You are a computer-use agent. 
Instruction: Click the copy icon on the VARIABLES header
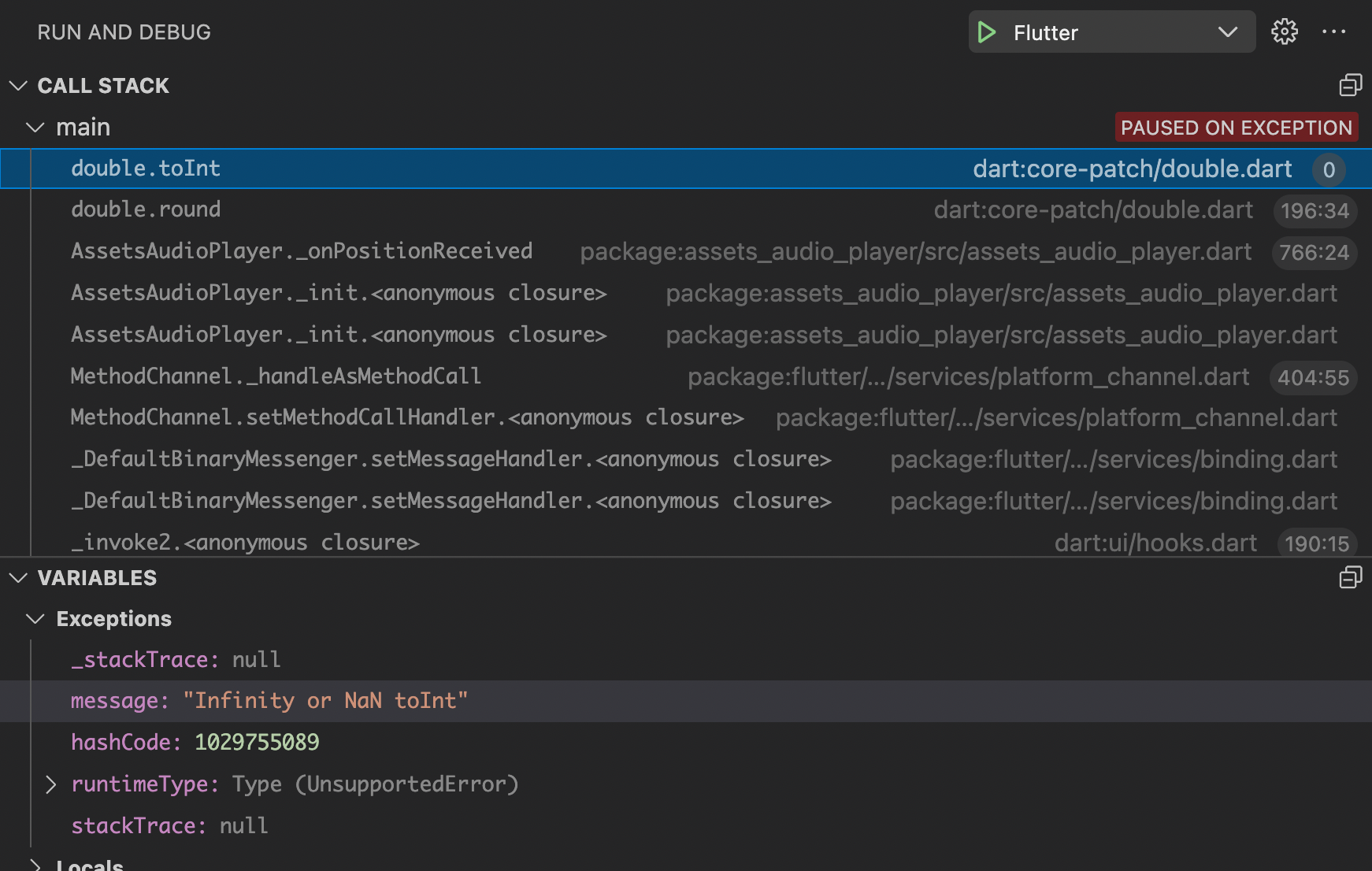[x=1350, y=577]
